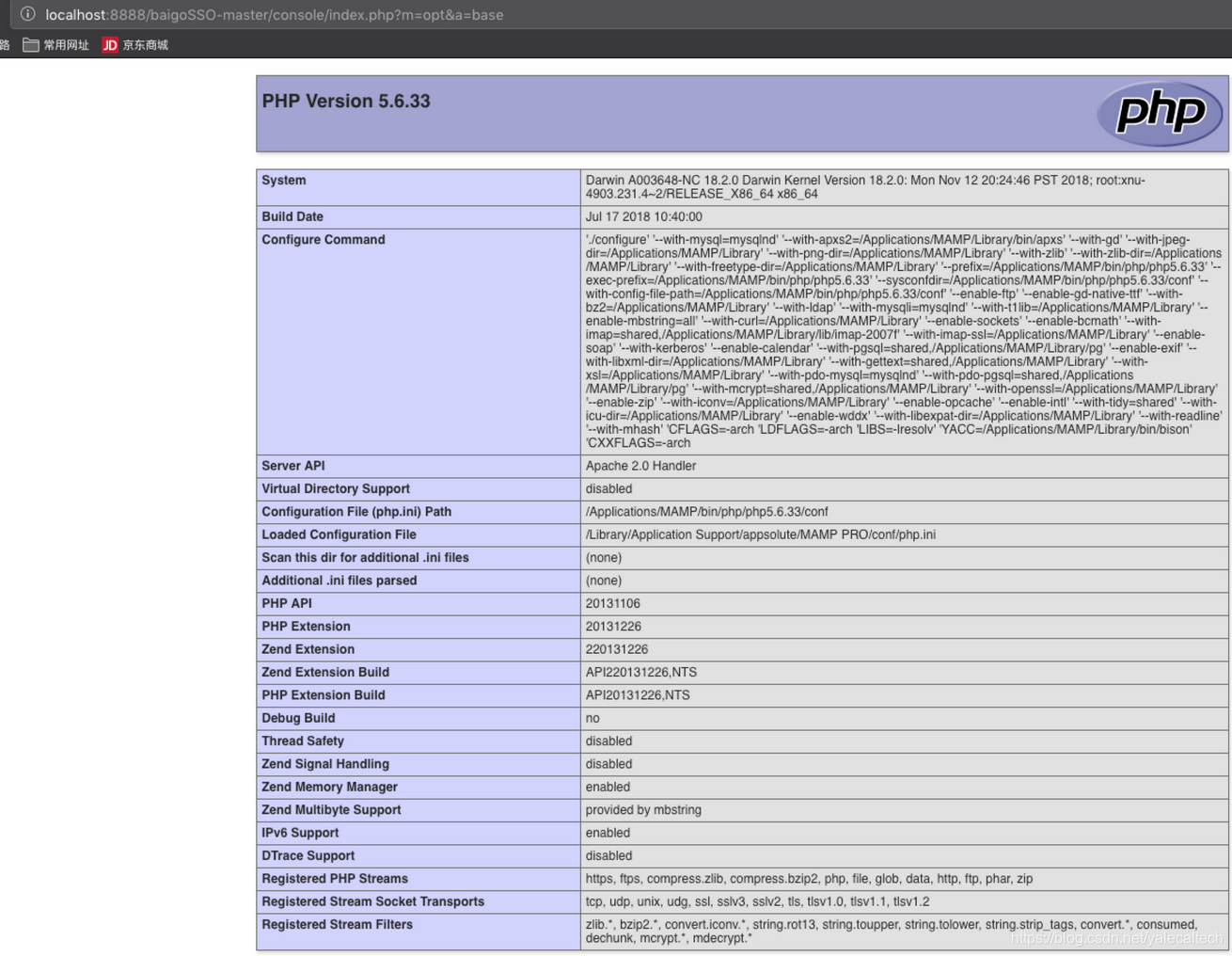Screen dimensions: 1232x956
Task: Click the '20131106' value
Action: pos(612,603)
